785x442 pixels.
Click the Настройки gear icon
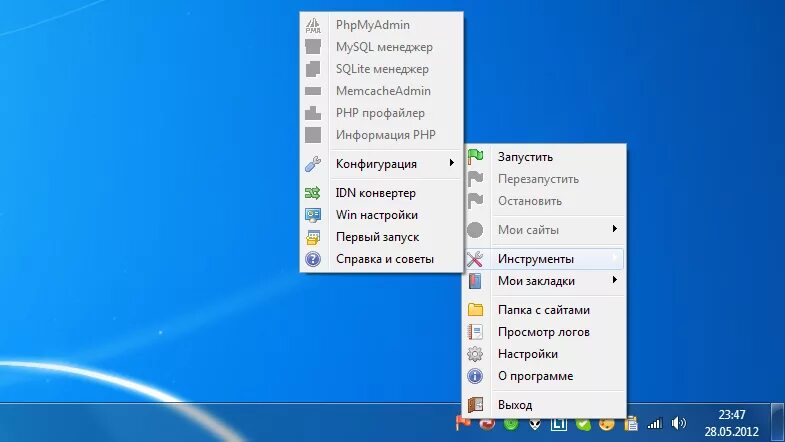[x=475, y=354]
